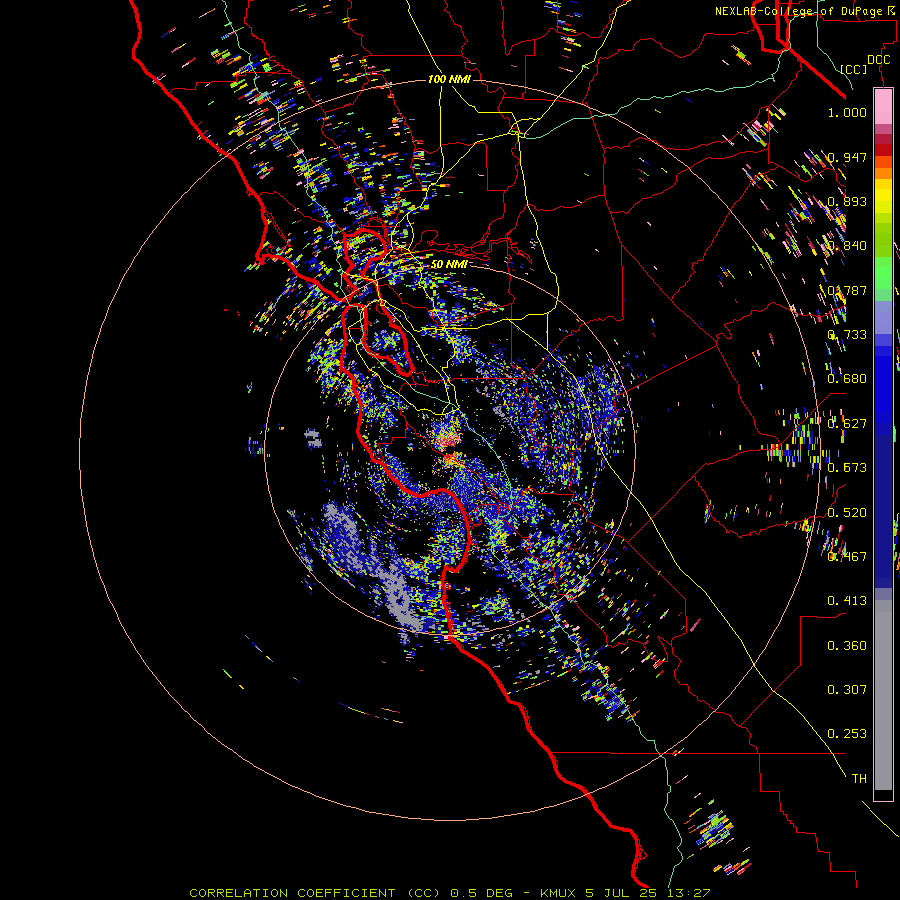Click the 0.627 scale value

[847, 424]
